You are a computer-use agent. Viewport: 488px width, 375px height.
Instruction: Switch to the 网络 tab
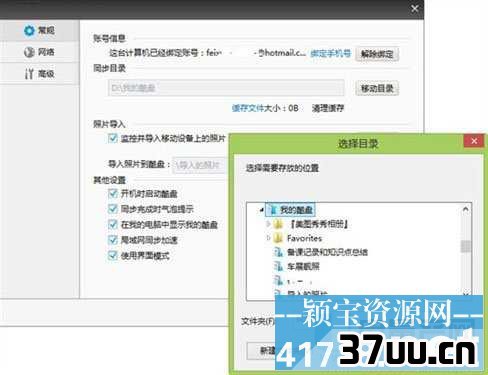(39, 52)
